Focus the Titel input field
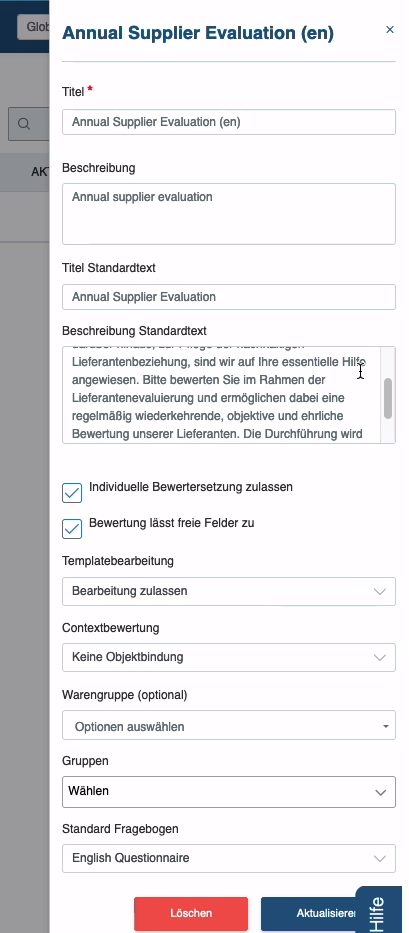The width and height of the screenshot is (409, 933). click(229, 122)
